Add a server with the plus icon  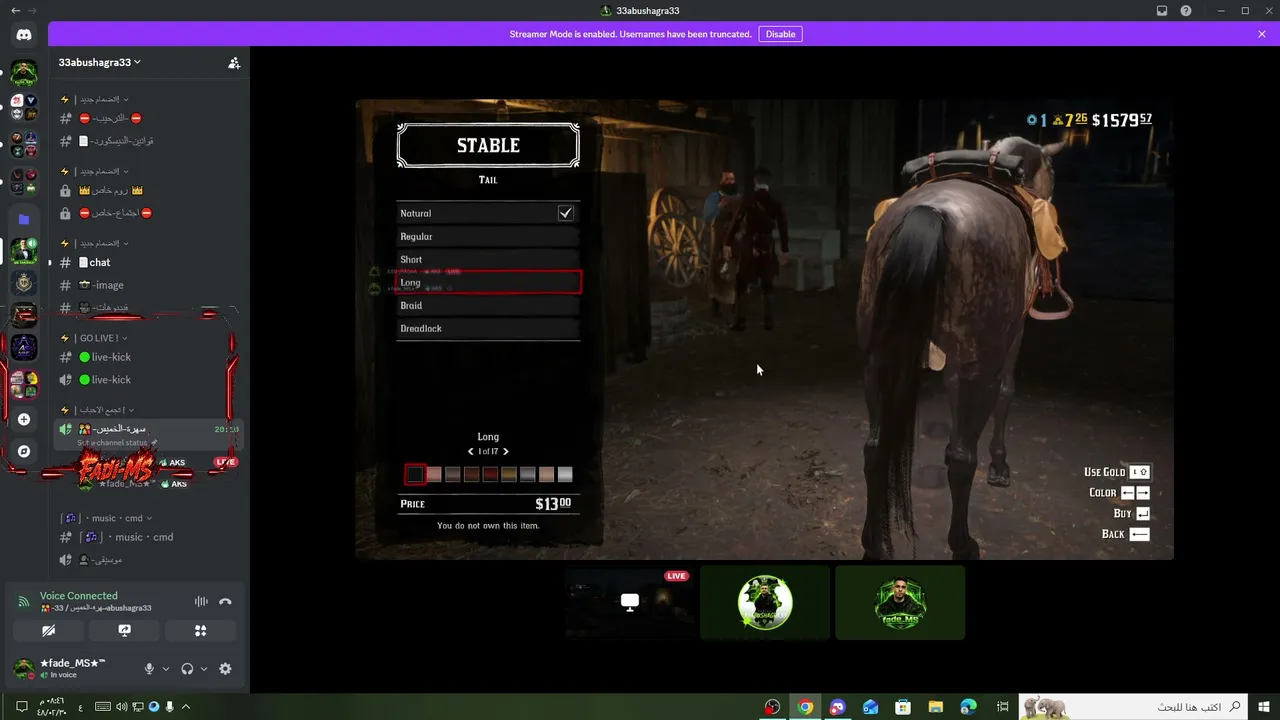tap(24, 419)
